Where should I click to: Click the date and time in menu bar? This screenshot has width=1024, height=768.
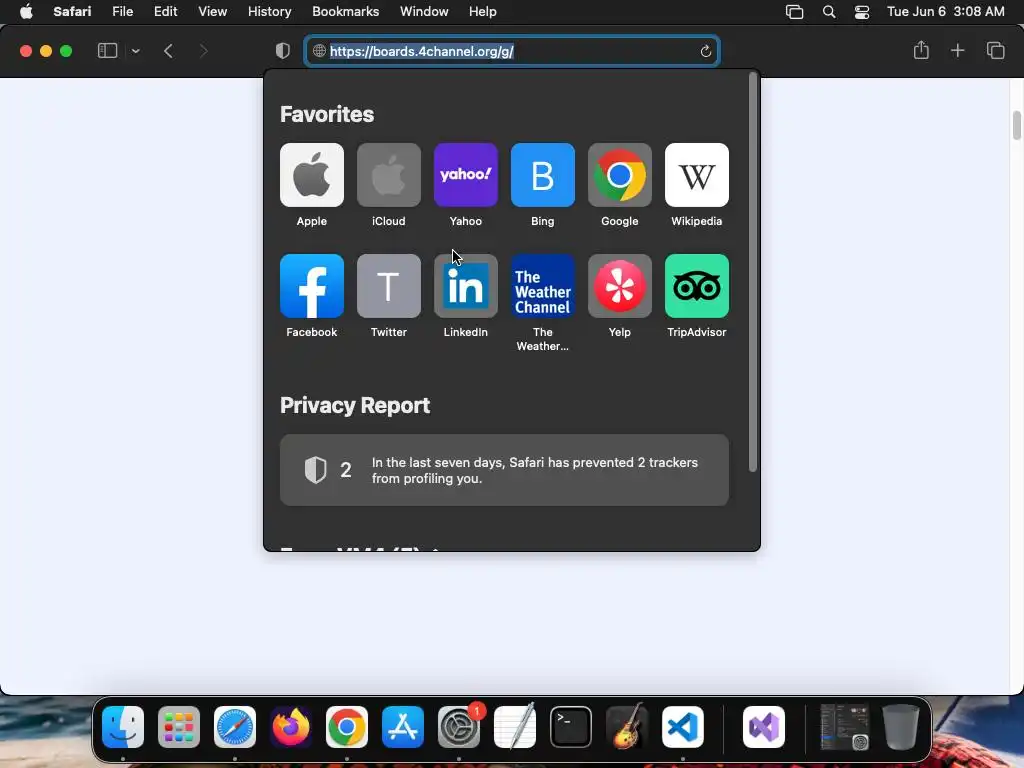coord(946,12)
